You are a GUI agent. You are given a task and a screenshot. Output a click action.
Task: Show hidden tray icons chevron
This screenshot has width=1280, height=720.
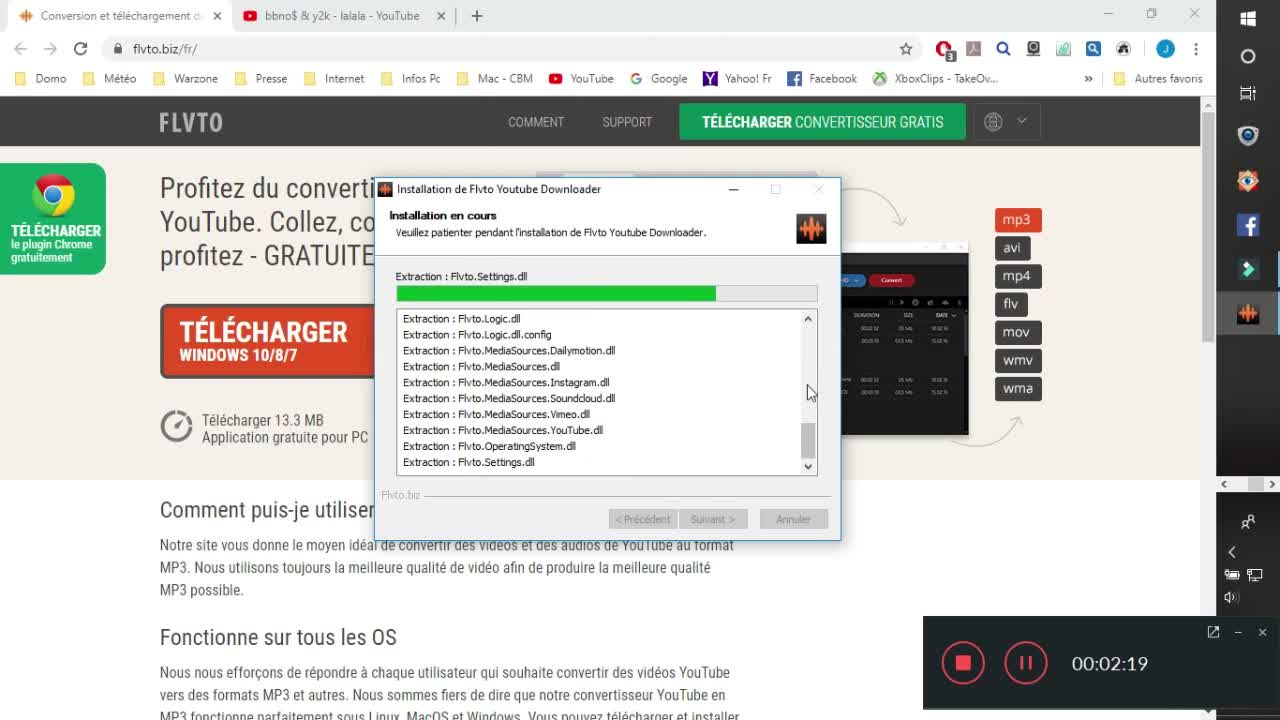1232,552
